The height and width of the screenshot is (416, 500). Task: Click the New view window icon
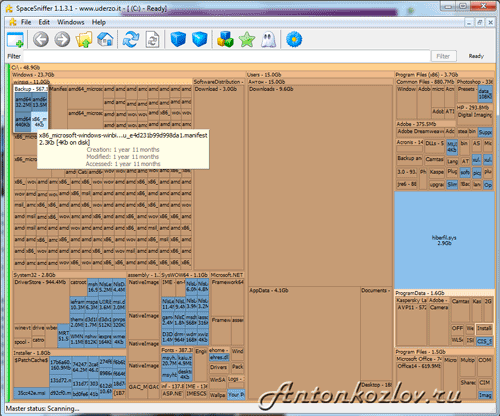(x=15, y=40)
